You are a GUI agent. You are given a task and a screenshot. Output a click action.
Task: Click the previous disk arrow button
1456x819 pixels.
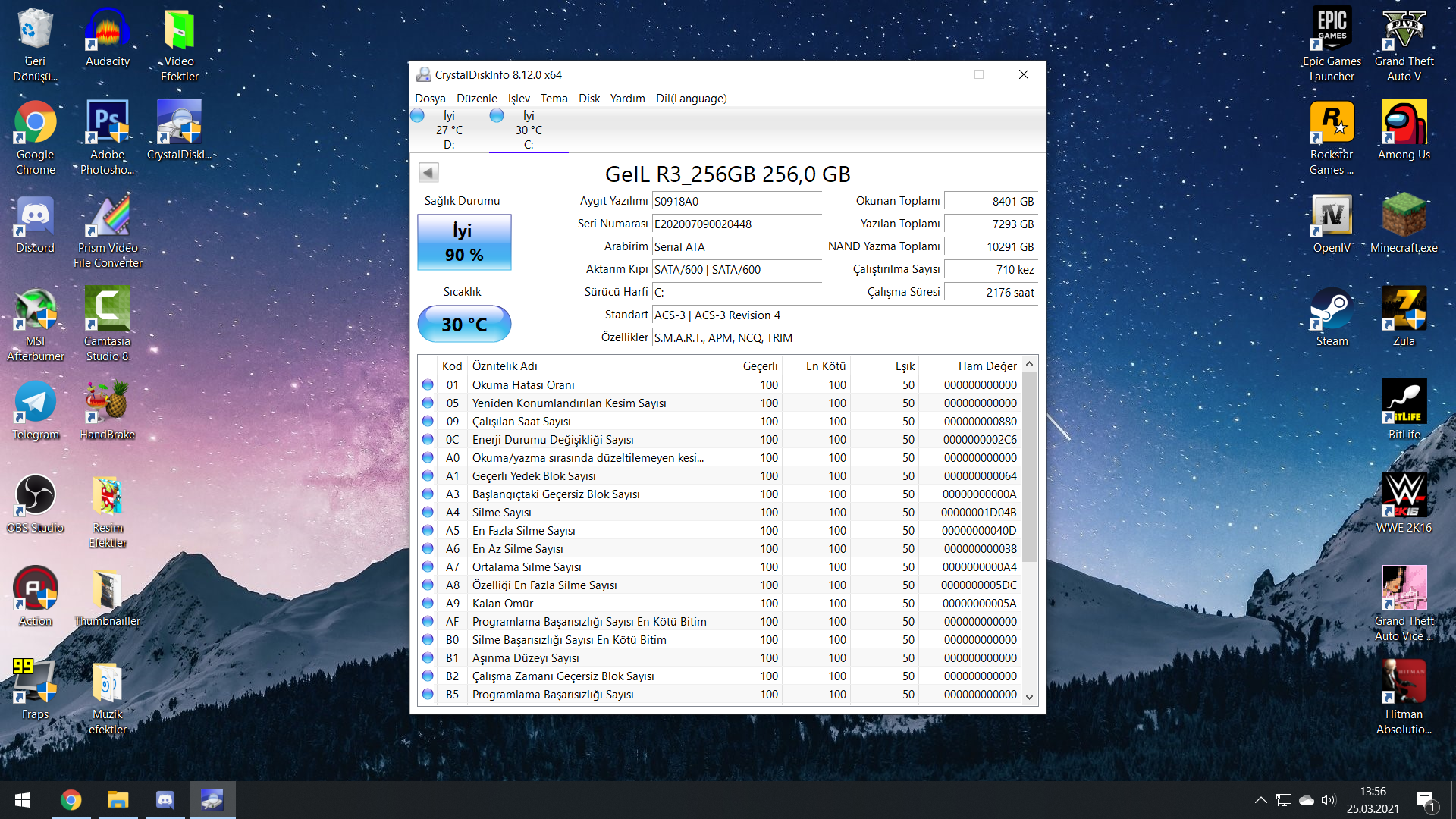tap(428, 173)
